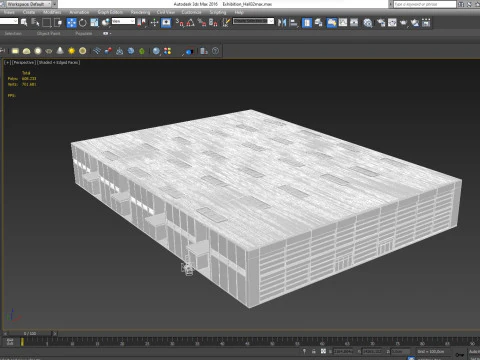
Task: Open the Rendered Frame Window
Action: [x=392, y=23]
